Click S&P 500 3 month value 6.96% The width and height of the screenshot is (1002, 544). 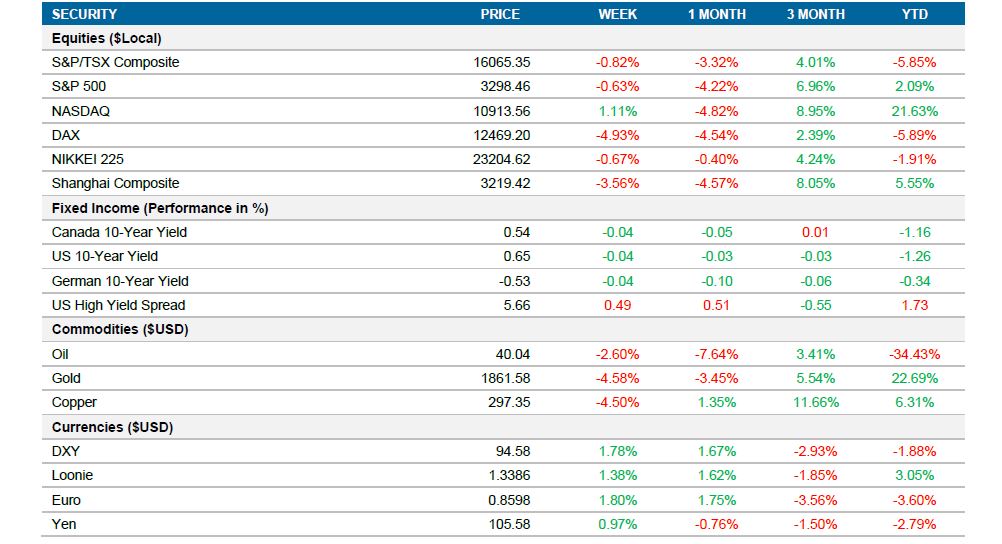[815, 86]
